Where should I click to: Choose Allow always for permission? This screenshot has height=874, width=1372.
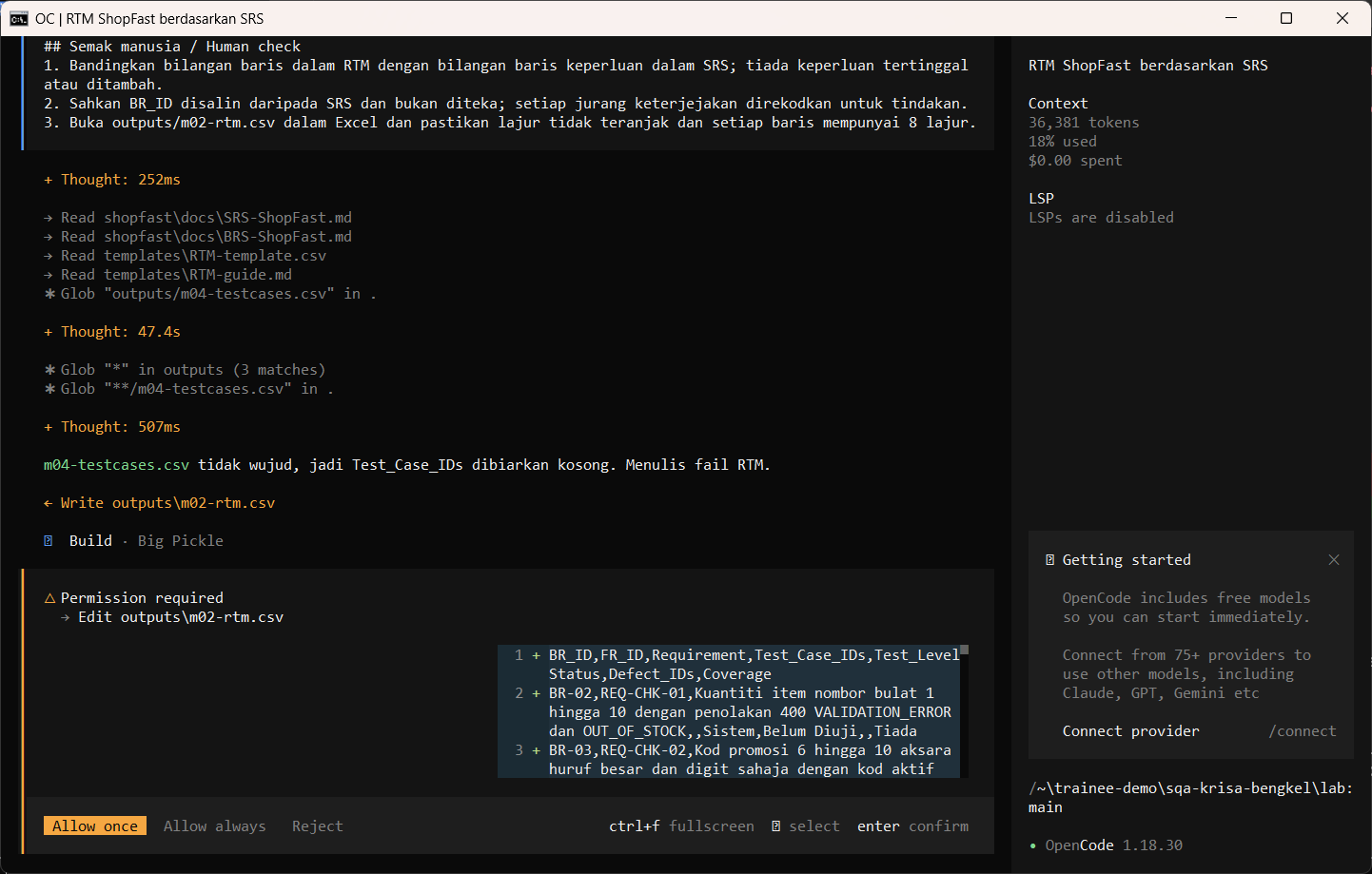click(x=214, y=825)
